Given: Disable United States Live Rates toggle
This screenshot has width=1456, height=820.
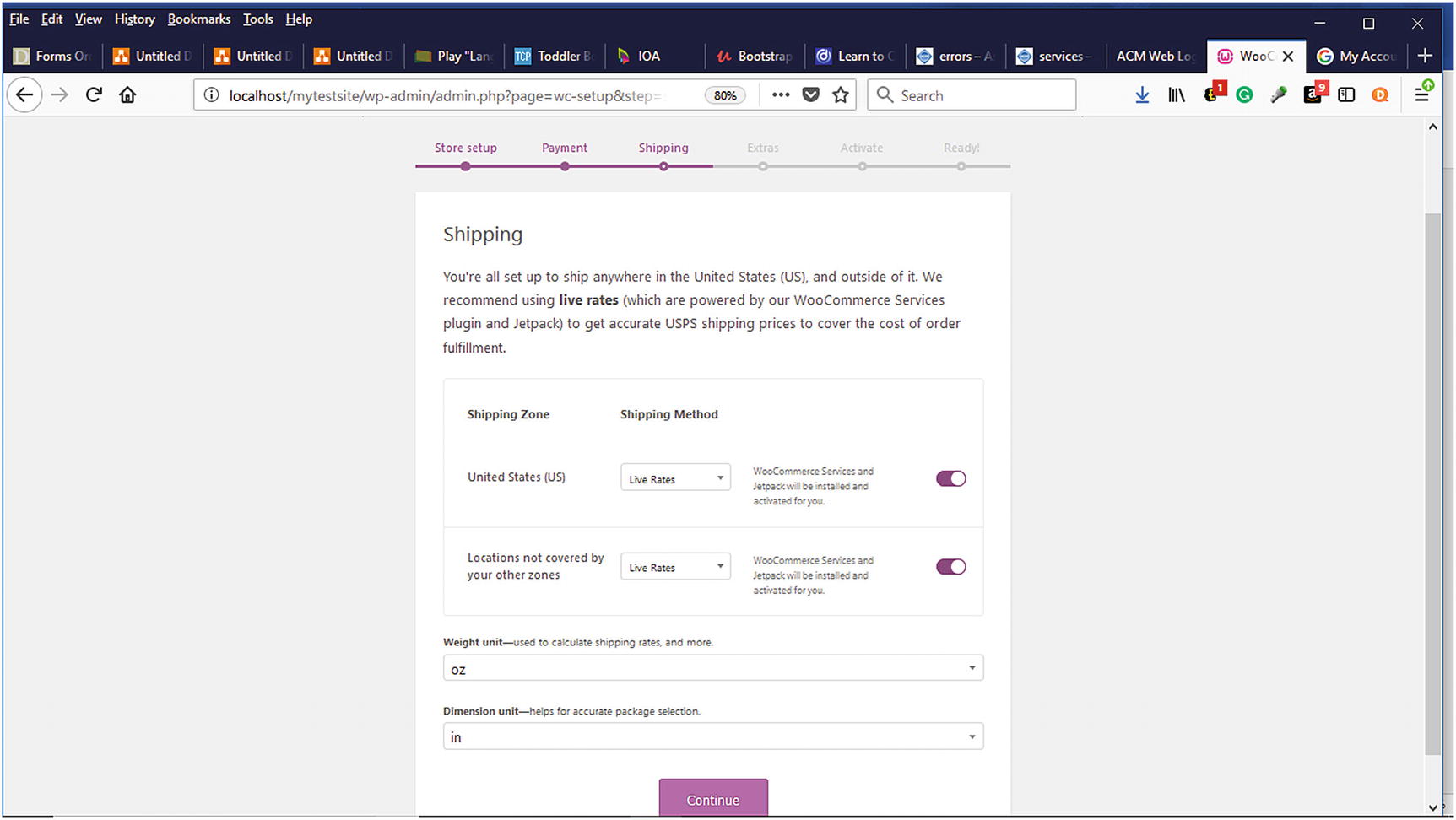Looking at the screenshot, I should 951,478.
